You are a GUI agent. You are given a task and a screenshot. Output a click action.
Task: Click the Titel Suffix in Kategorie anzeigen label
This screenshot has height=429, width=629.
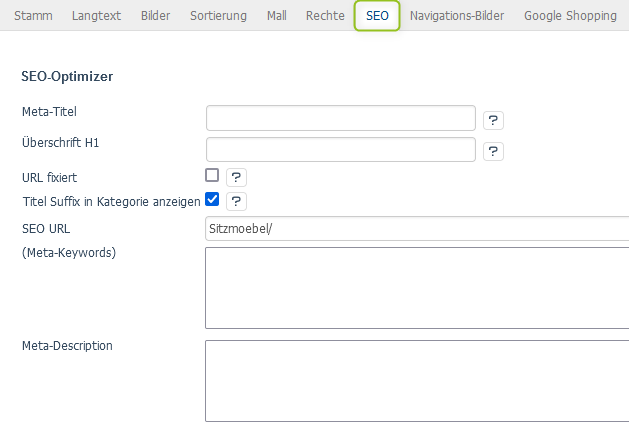click(112, 201)
